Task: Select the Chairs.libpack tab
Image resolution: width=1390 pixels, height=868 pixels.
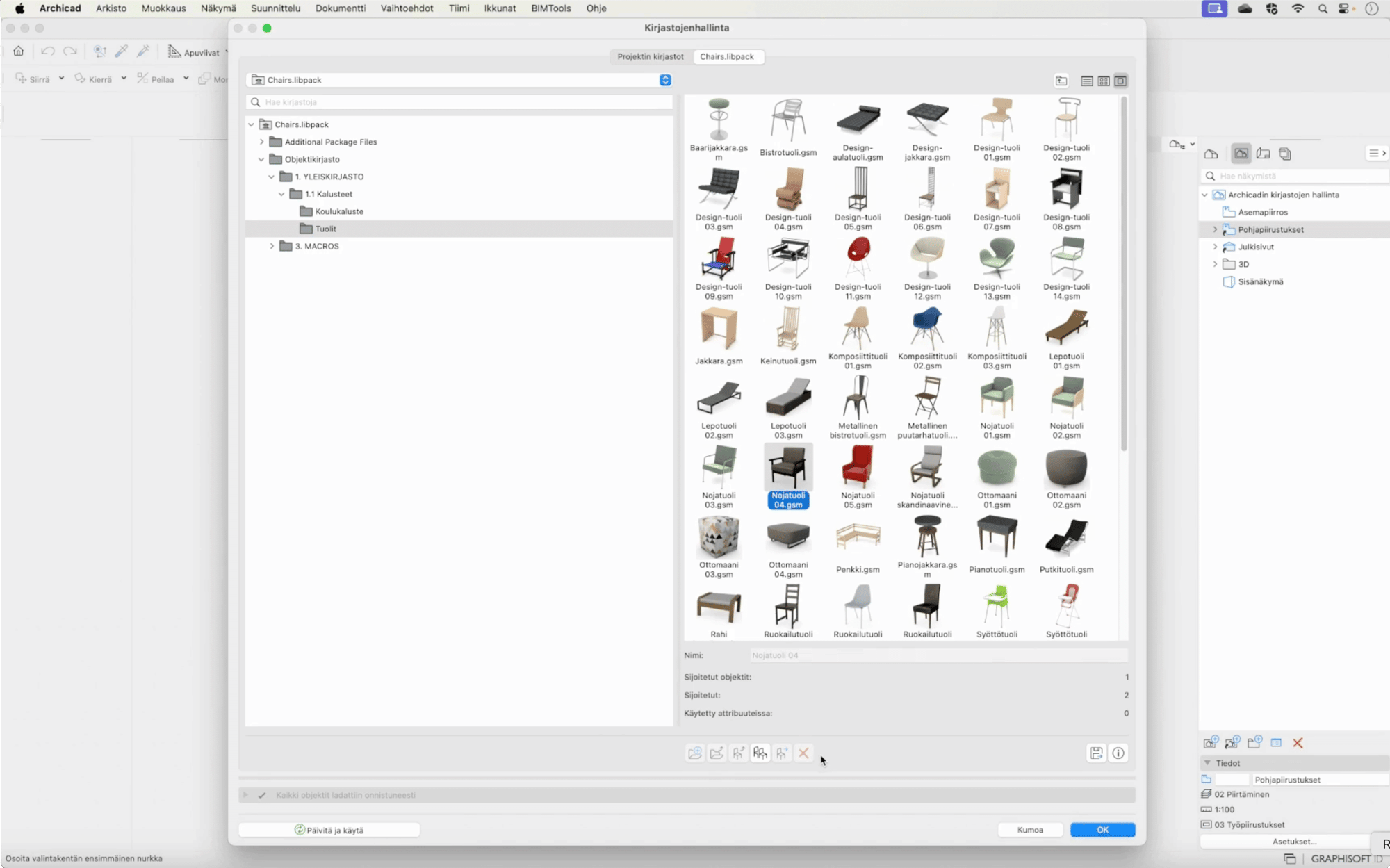Action: [x=727, y=57]
